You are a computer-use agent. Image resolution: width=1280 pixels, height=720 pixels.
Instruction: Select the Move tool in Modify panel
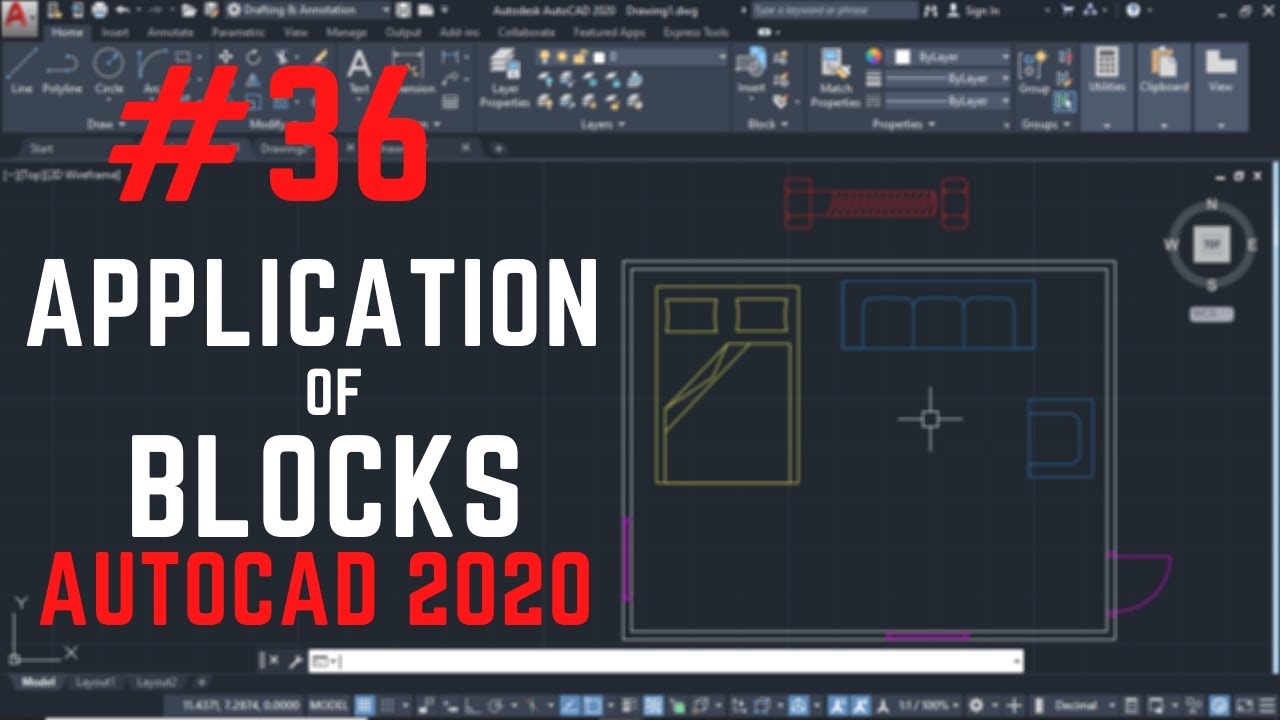[226, 57]
